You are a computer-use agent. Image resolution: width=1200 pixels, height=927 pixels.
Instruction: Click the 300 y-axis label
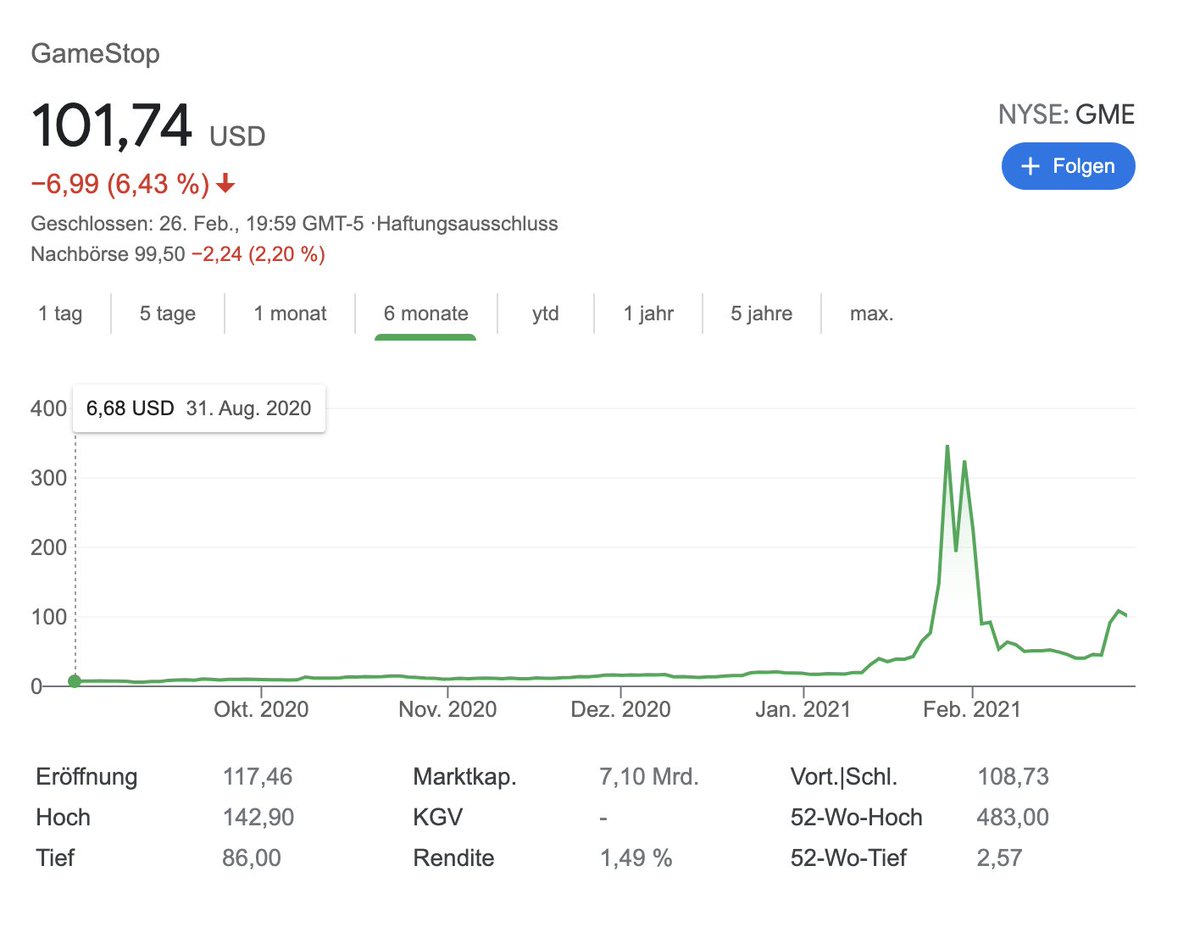pyautogui.click(x=49, y=478)
